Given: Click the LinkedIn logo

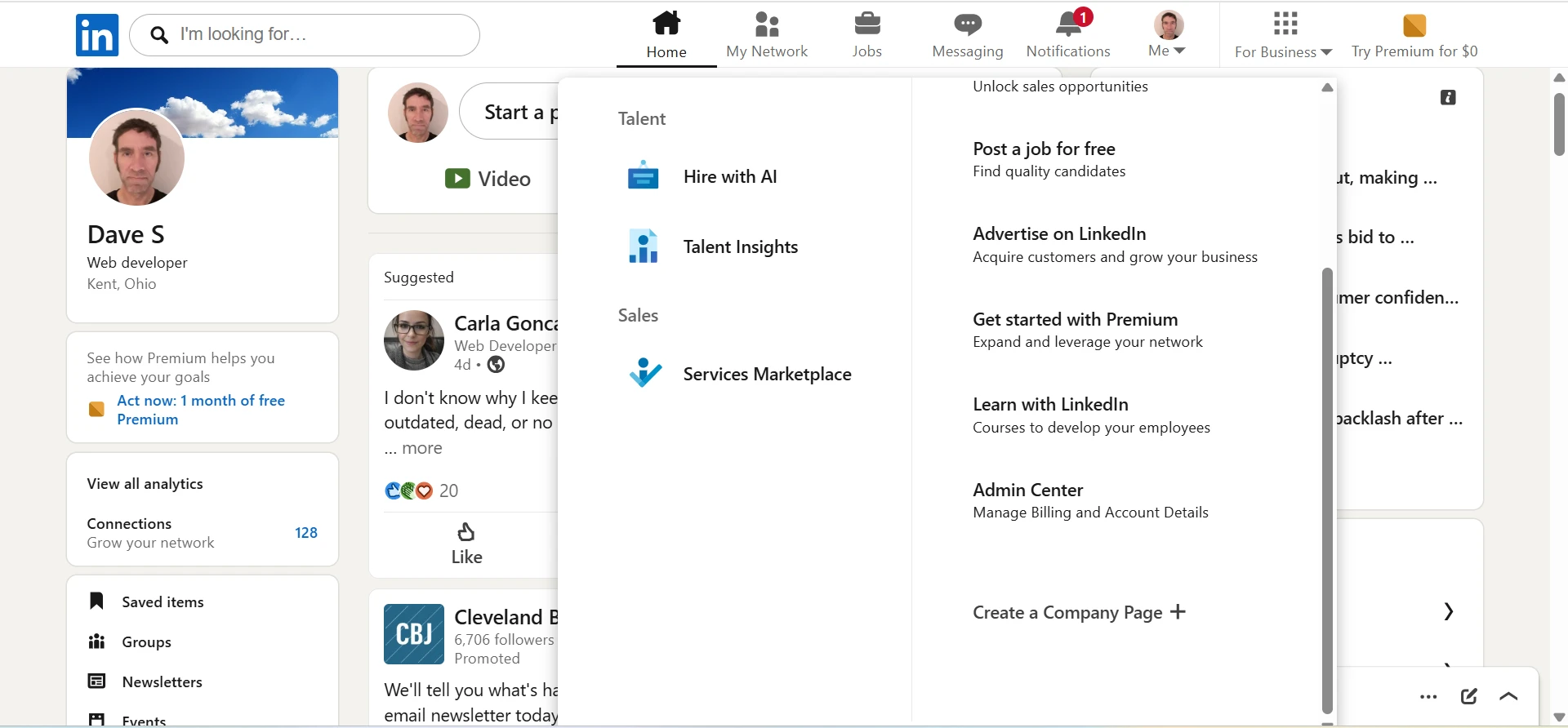Looking at the screenshot, I should tap(97, 35).
